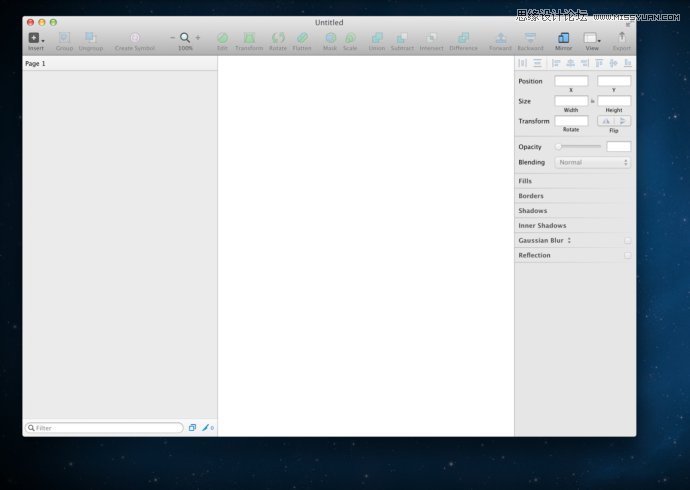Click the Group toolbar icon

click(64, 38)
